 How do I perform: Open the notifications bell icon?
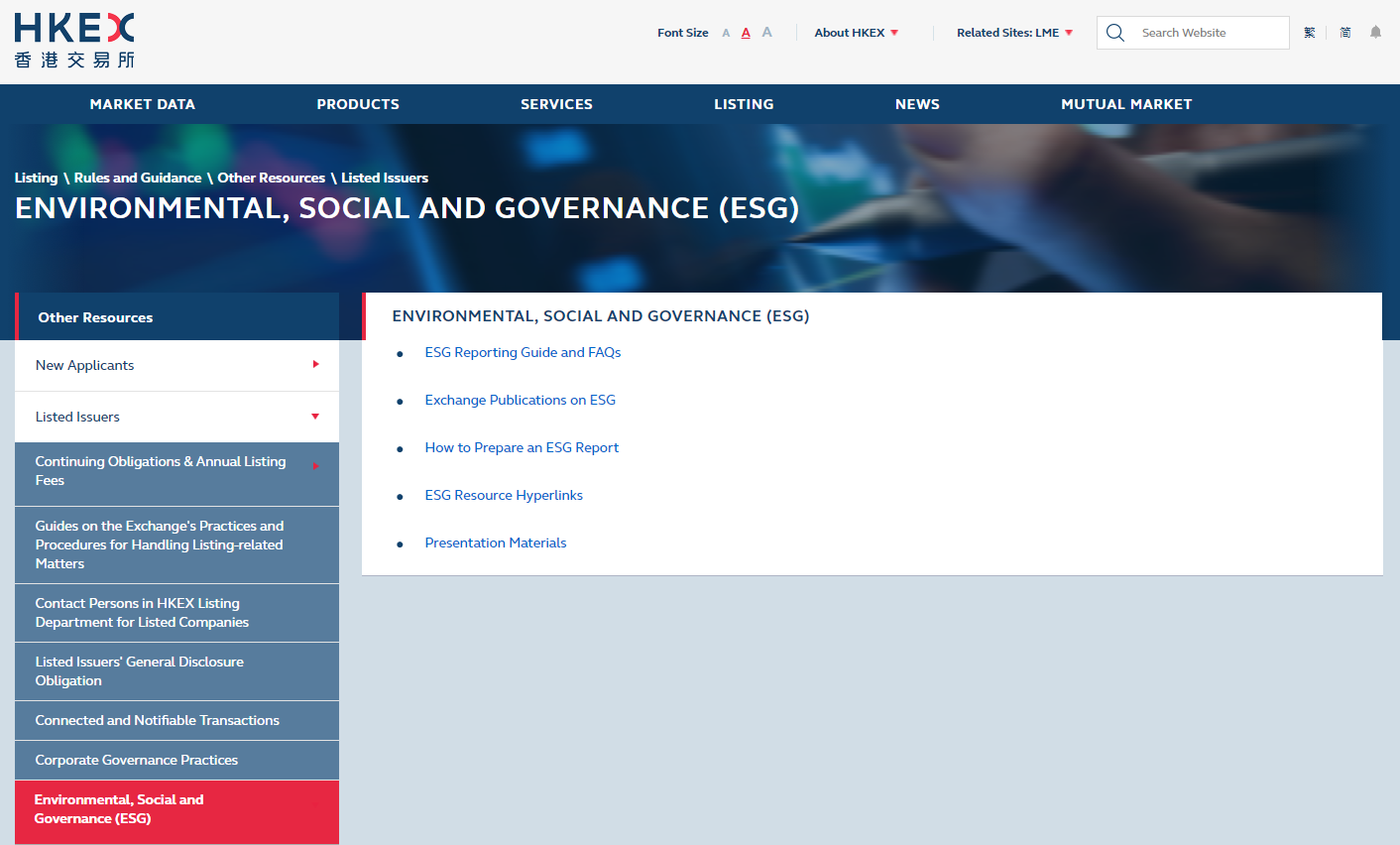click(1375, 33)
